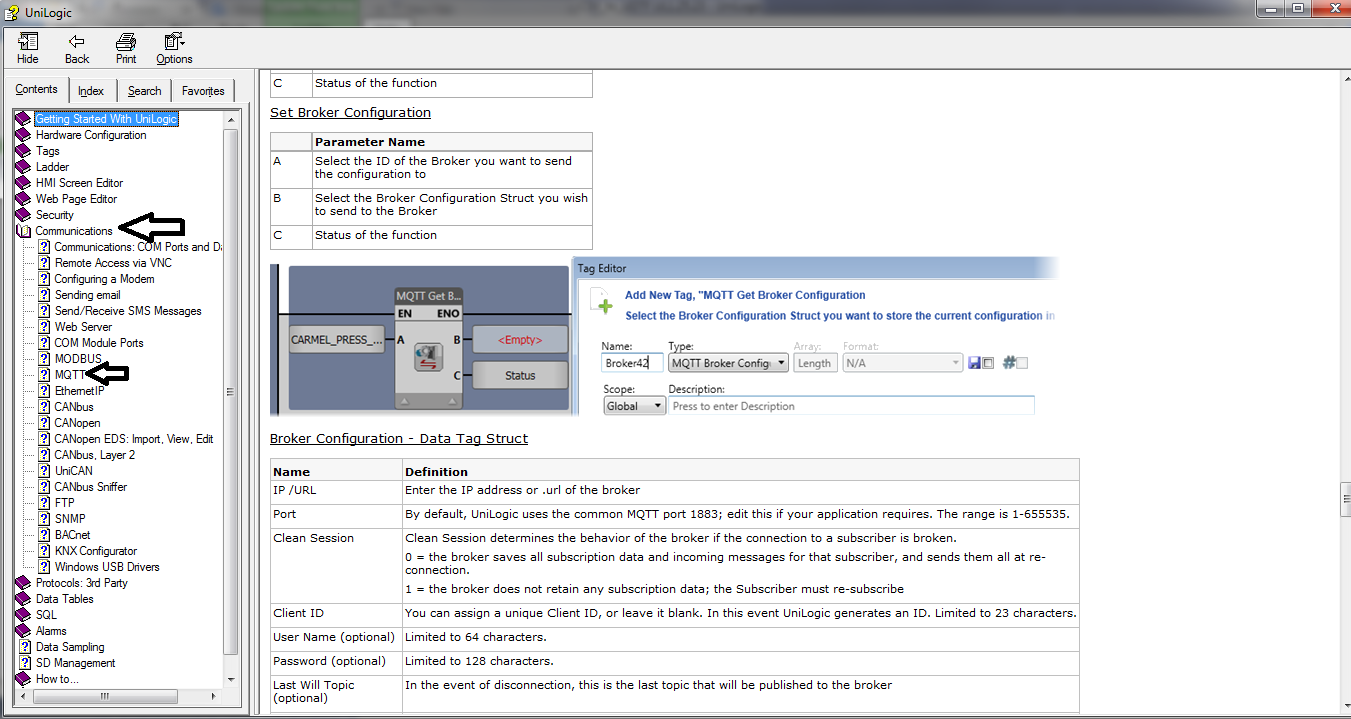1351x719 pixels.
Task: Print the current help topic
Action: click(126, 48)
